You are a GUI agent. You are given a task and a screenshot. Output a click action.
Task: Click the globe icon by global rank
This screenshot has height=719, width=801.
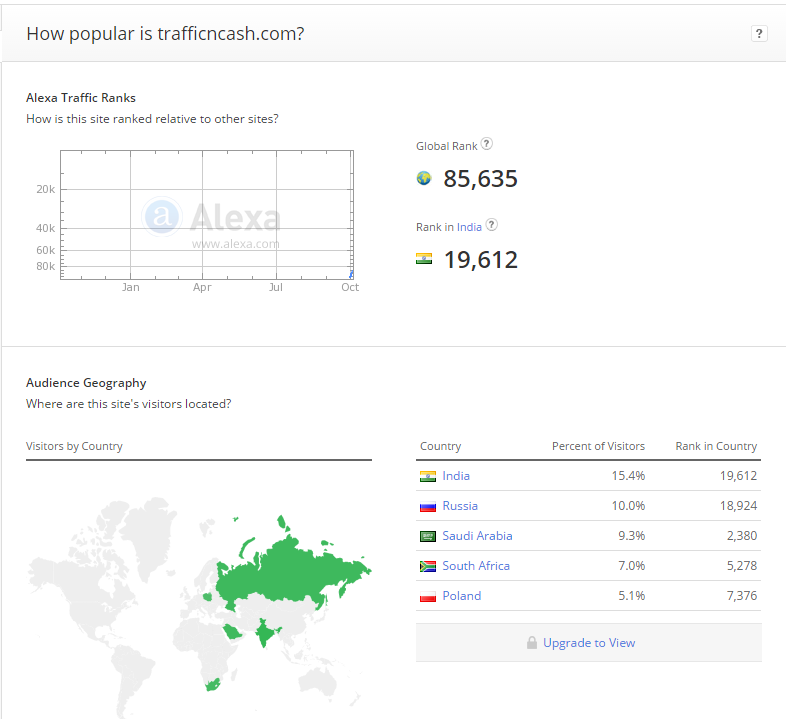424,178
